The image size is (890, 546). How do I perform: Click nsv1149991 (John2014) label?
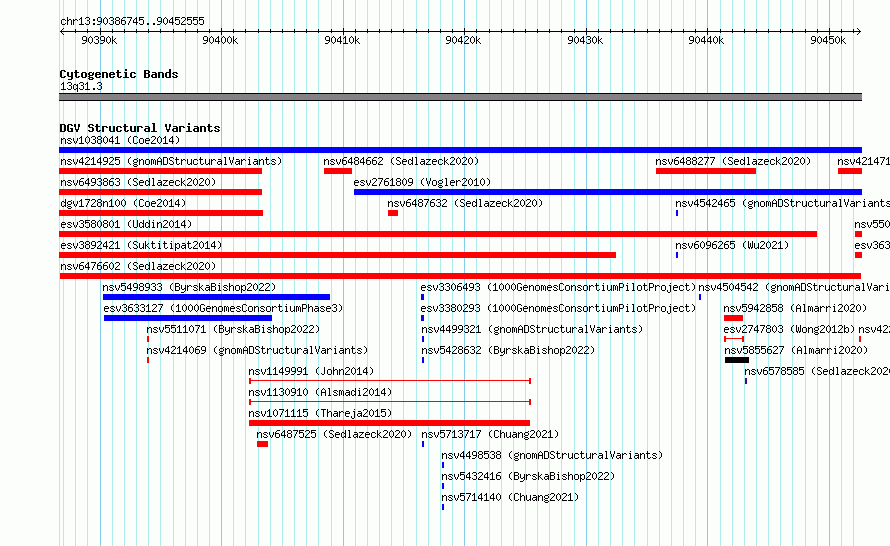(311, 371)
